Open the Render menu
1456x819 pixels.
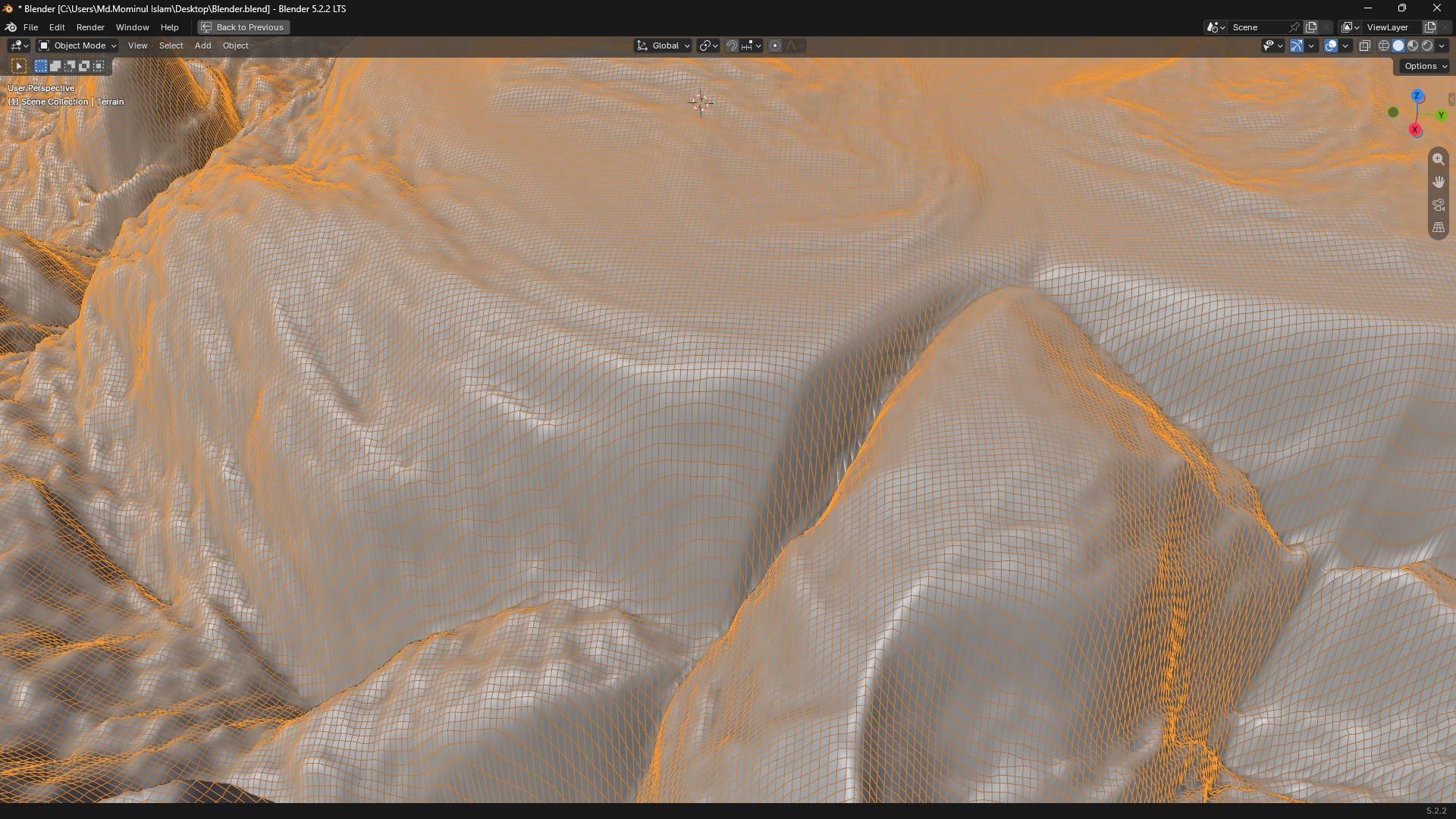pos(90,27)
